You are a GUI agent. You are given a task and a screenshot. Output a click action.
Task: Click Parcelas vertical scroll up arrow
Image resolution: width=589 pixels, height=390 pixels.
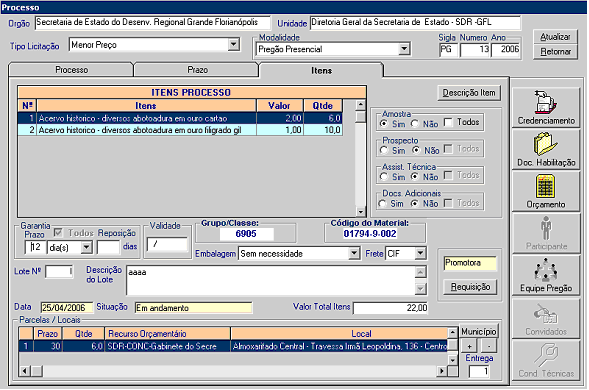click(453, 332)
